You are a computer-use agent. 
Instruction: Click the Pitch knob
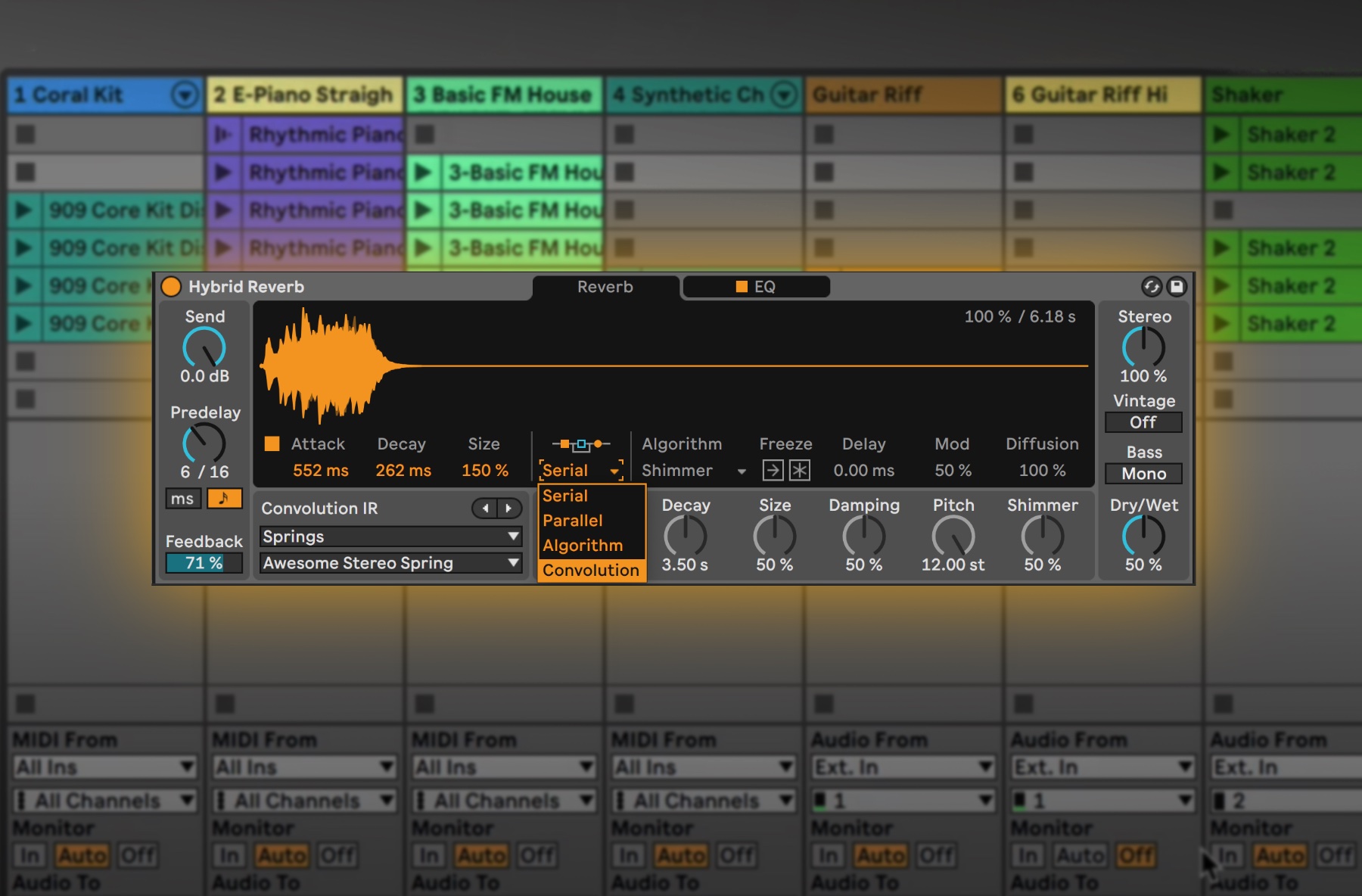coord(953,537)
